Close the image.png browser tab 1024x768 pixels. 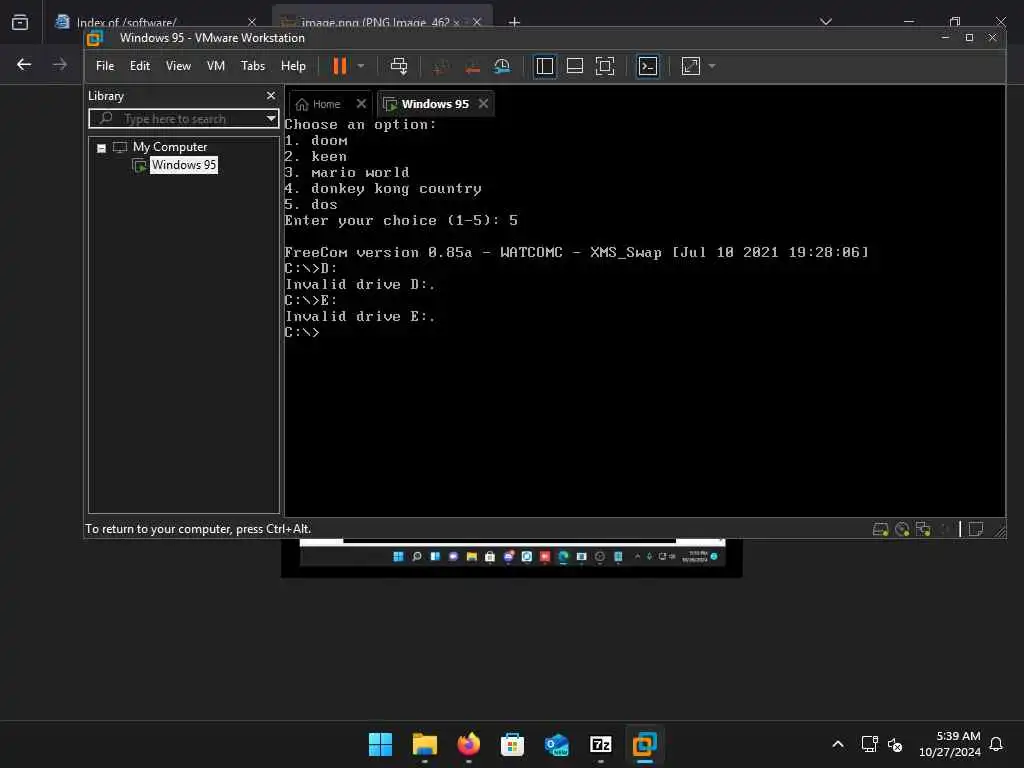[477, 22]
